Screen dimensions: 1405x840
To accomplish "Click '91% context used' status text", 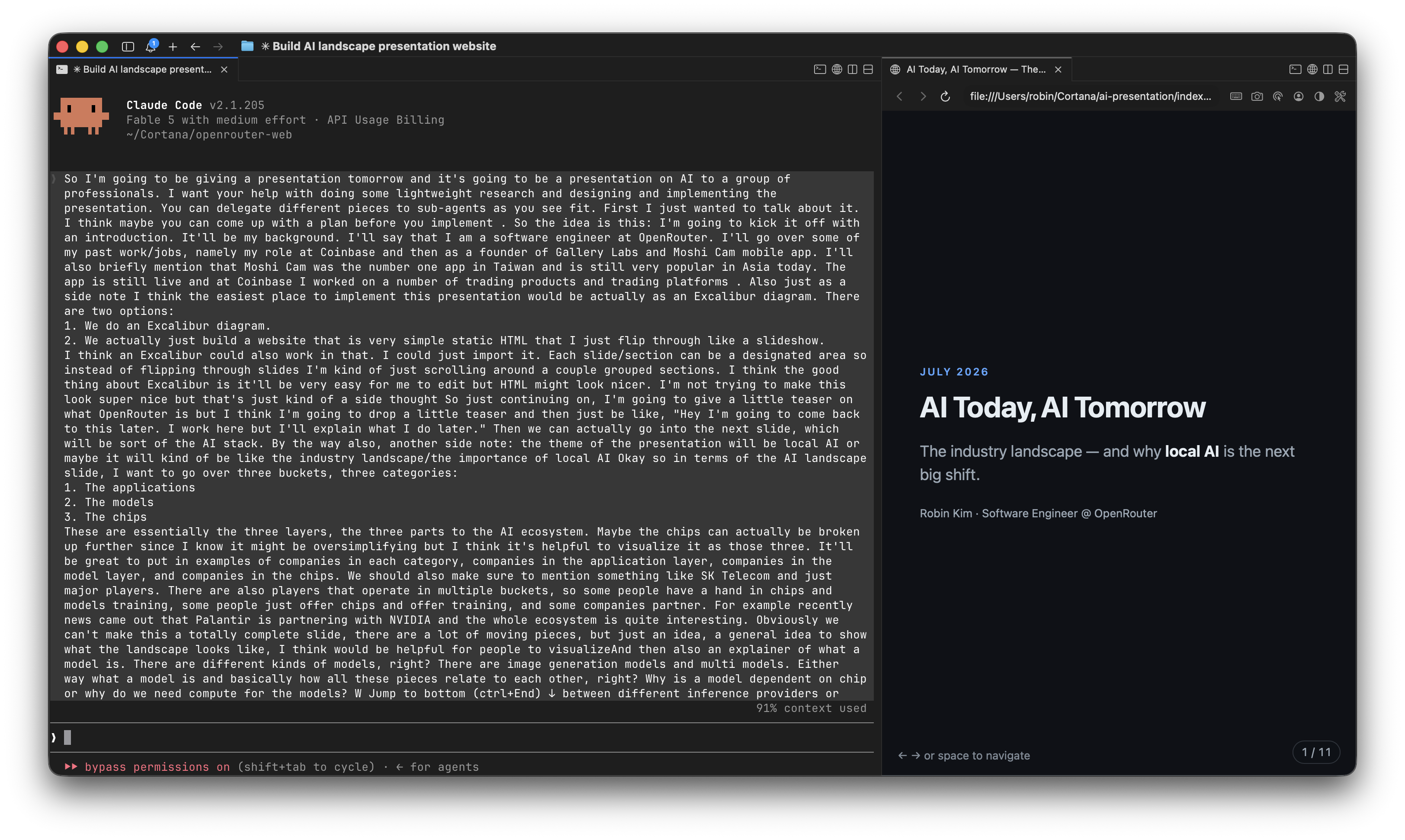I will 811,708.
